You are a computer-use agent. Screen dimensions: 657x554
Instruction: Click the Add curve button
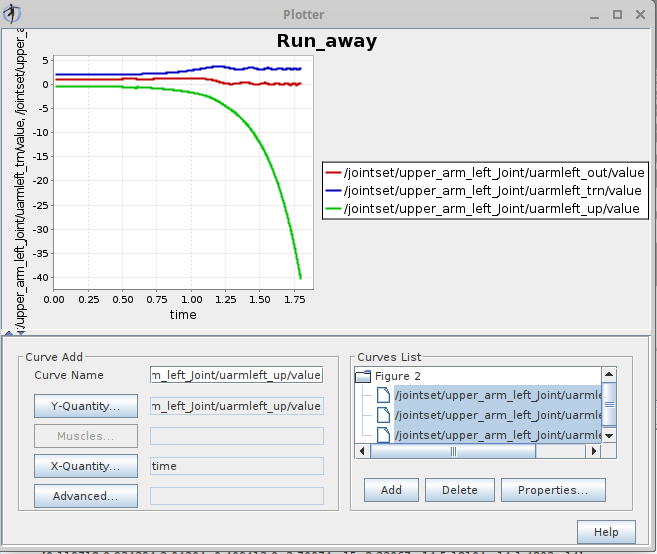pos(391,490)
